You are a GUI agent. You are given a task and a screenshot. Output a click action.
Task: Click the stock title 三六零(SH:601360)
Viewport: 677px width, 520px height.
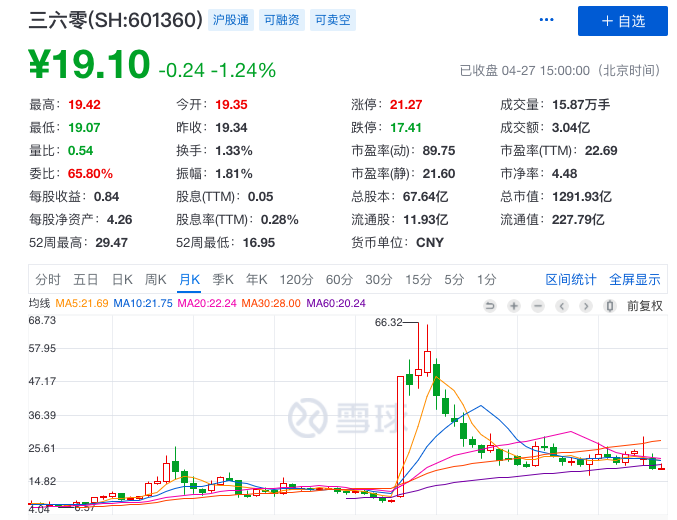point(116,20)
